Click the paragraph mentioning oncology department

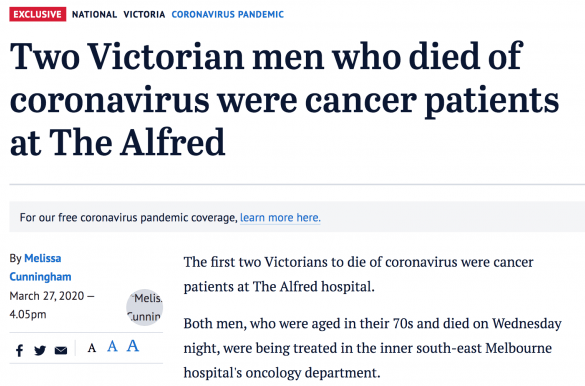(372, 348)
